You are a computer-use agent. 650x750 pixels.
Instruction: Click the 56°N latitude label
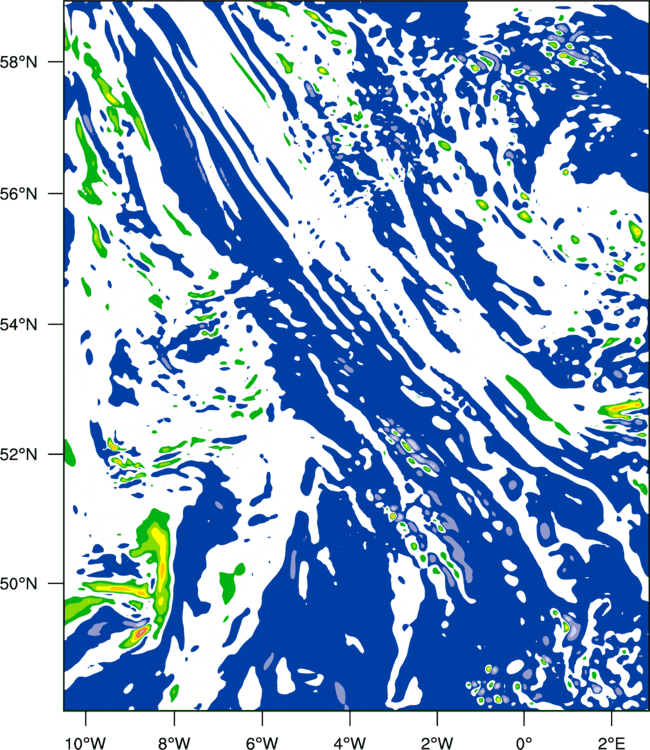19,194
